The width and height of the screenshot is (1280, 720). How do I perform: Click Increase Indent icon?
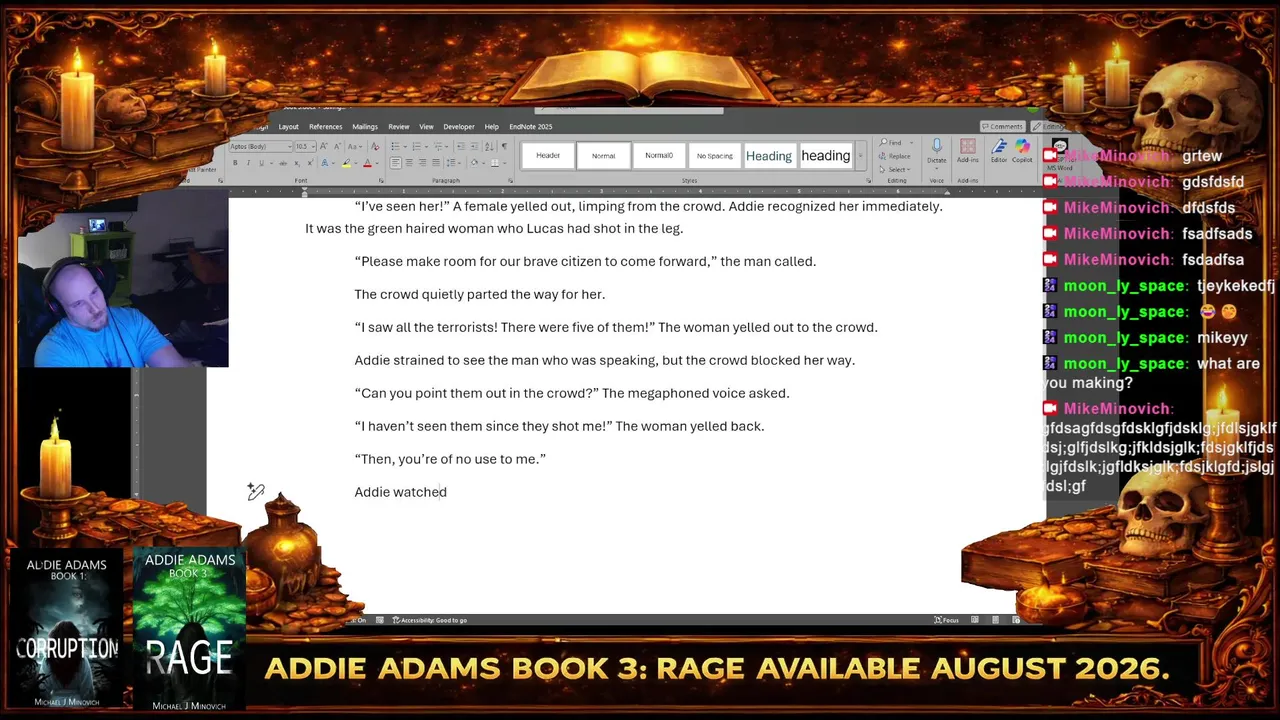(474, 146)
